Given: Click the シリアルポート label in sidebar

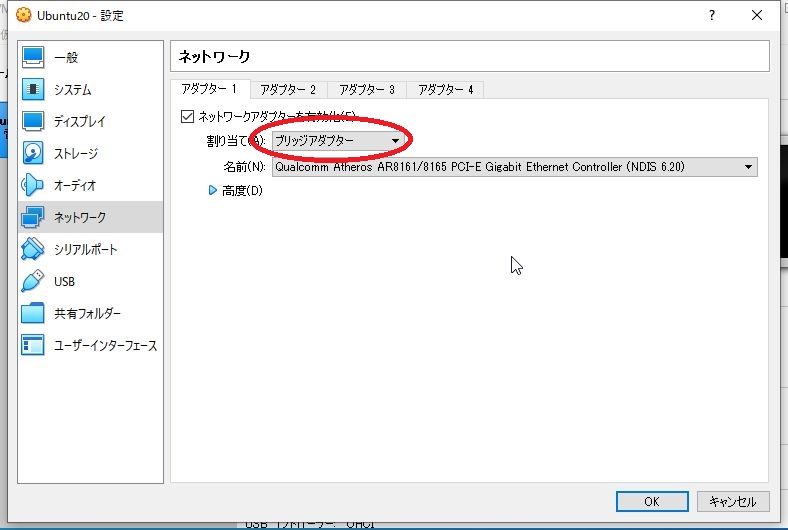Looking at the screenshot, I should click(x=85, y=250).
